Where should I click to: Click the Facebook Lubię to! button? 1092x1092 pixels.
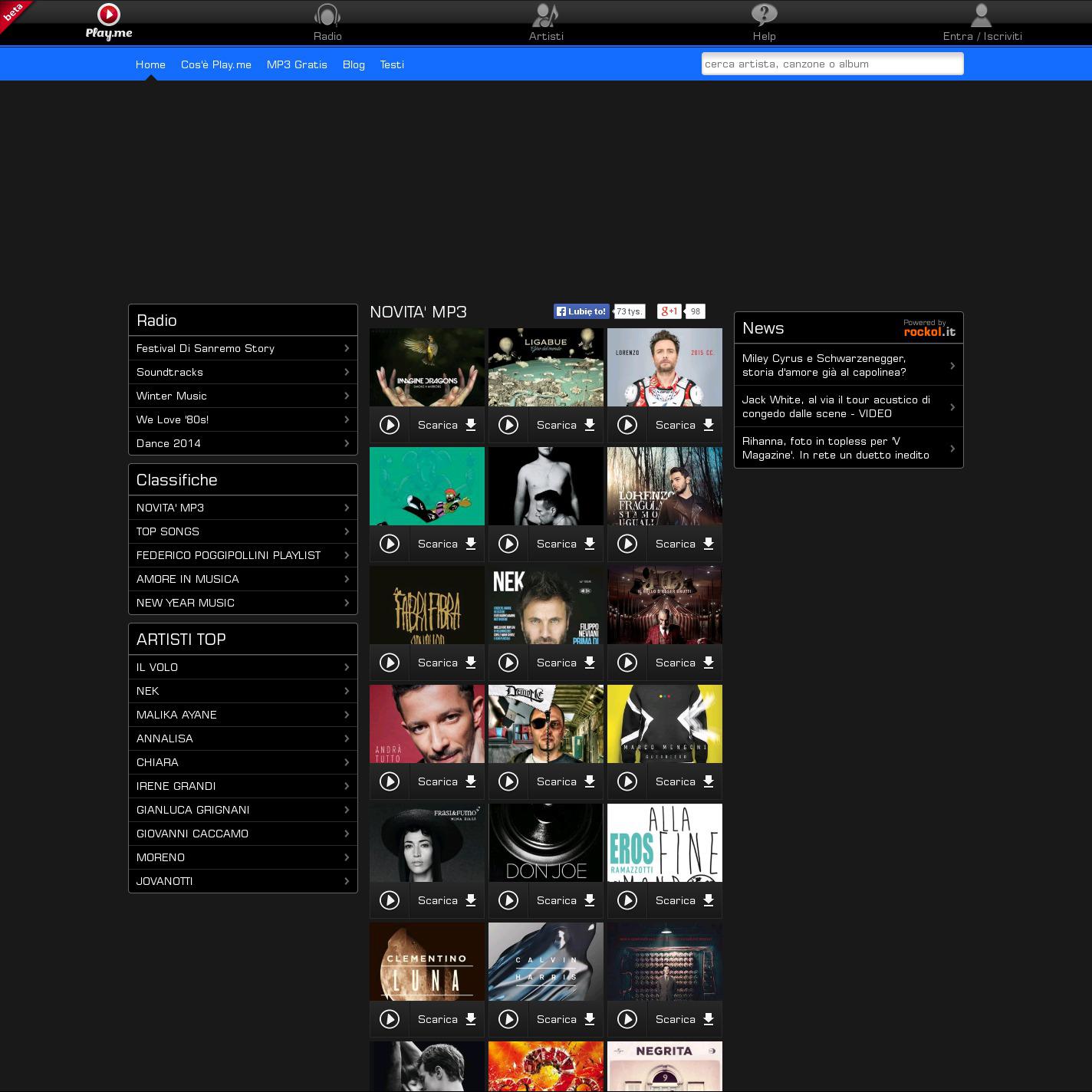[581, 311]
